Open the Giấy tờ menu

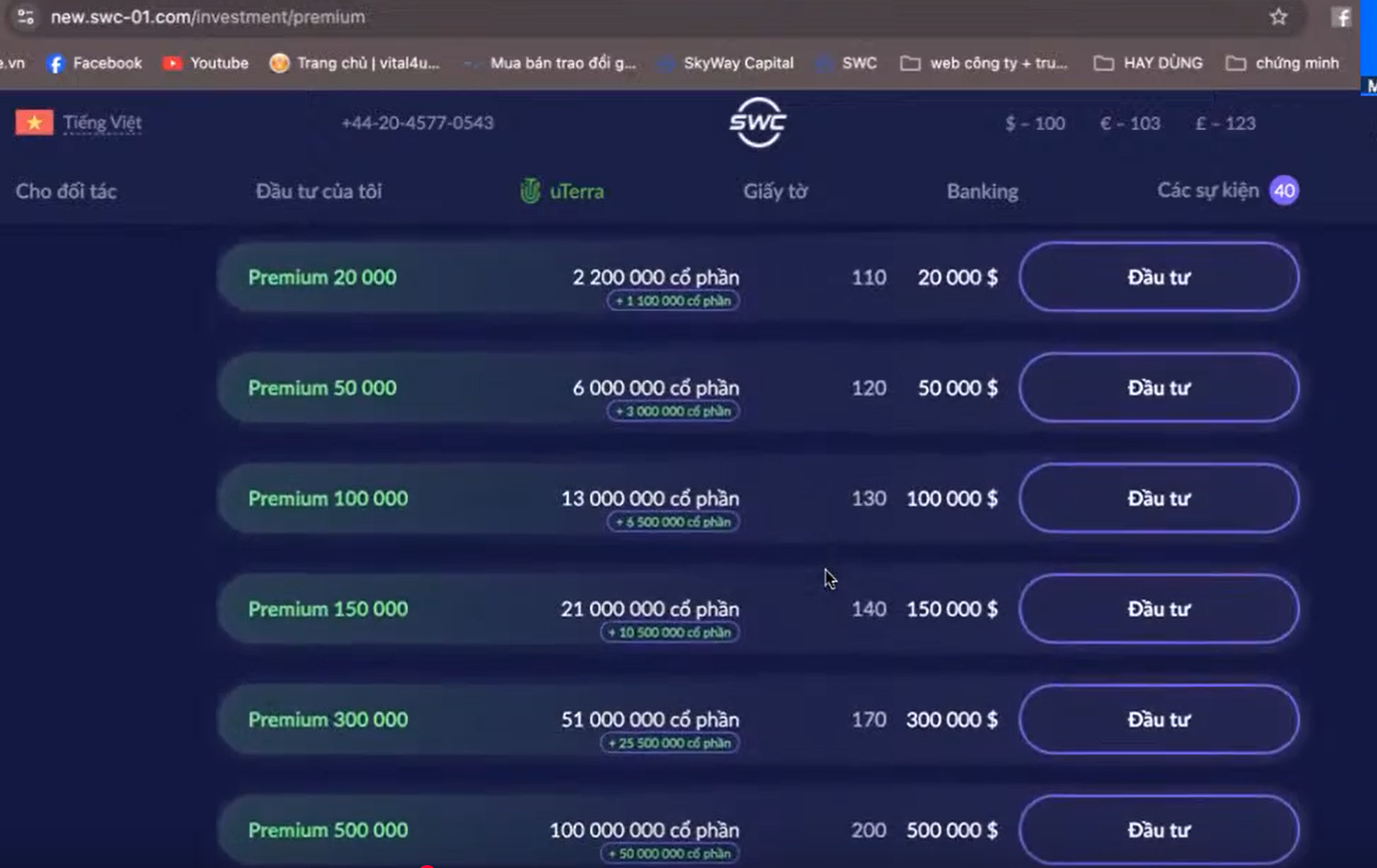[x=775, y=191]
